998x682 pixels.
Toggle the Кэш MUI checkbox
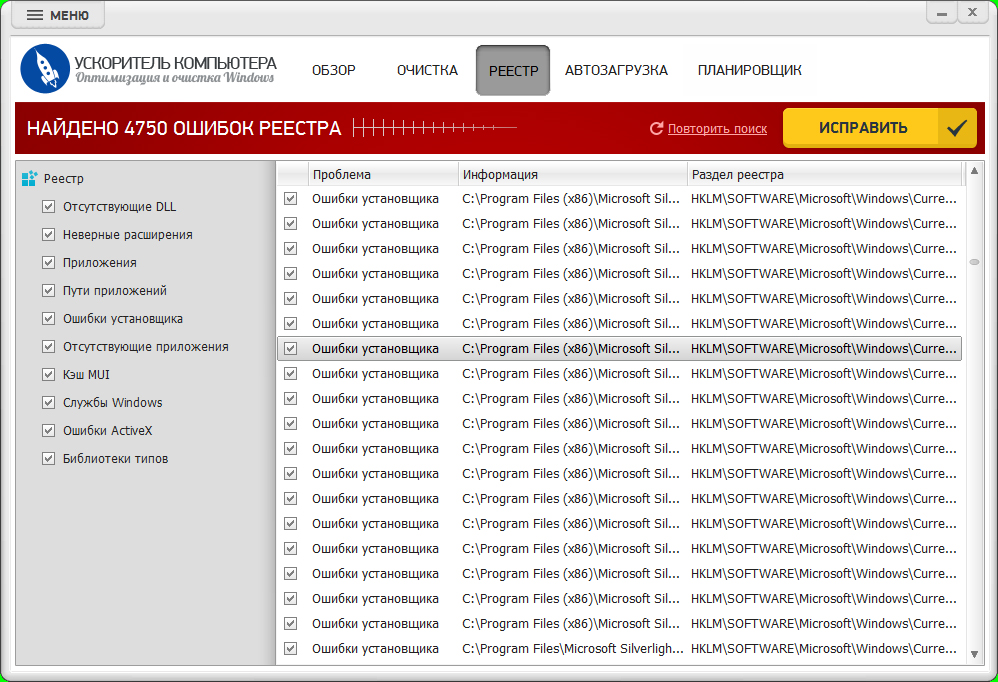(48, 375)
